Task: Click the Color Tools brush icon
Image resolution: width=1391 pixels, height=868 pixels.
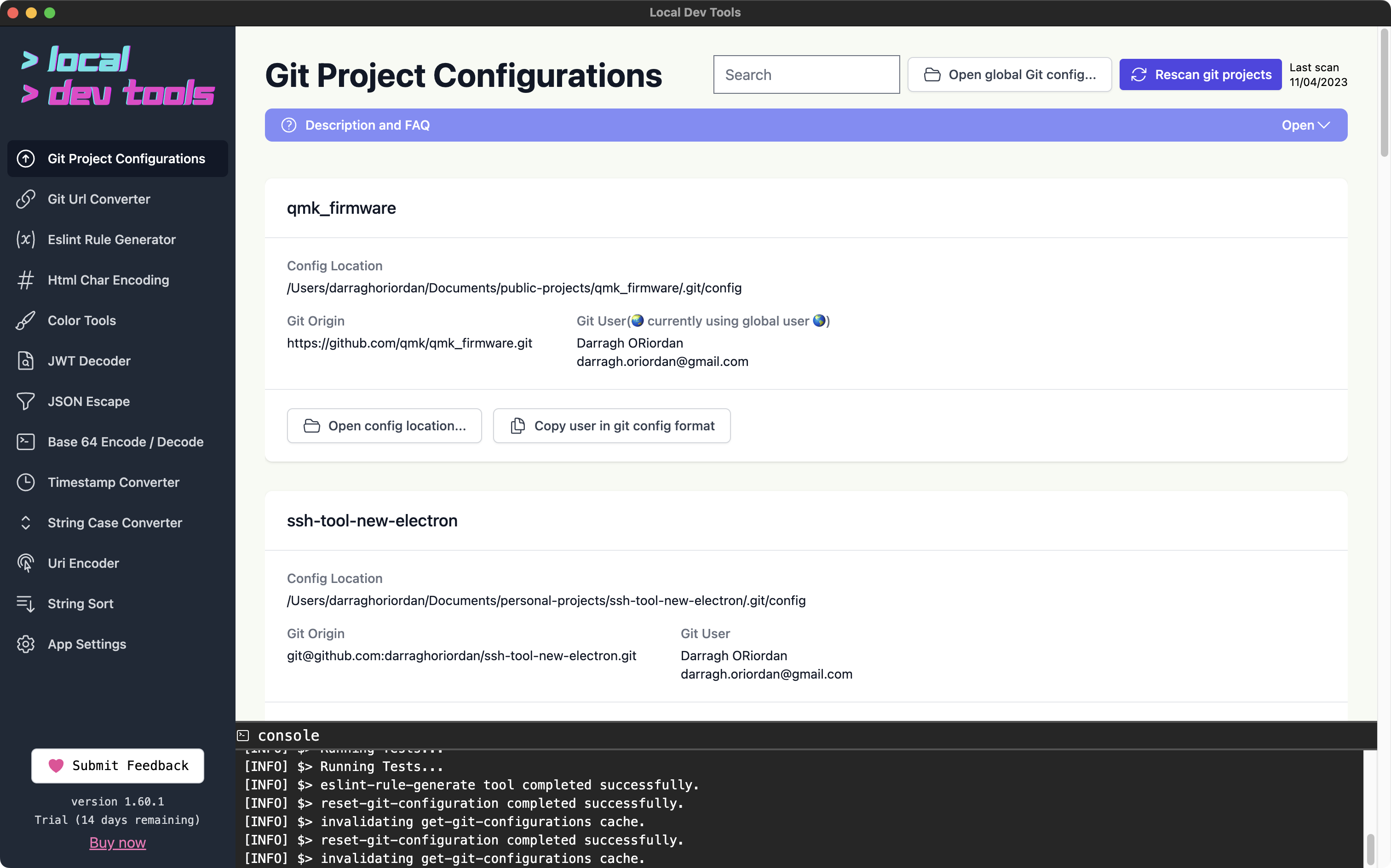Action: point(26,320)
